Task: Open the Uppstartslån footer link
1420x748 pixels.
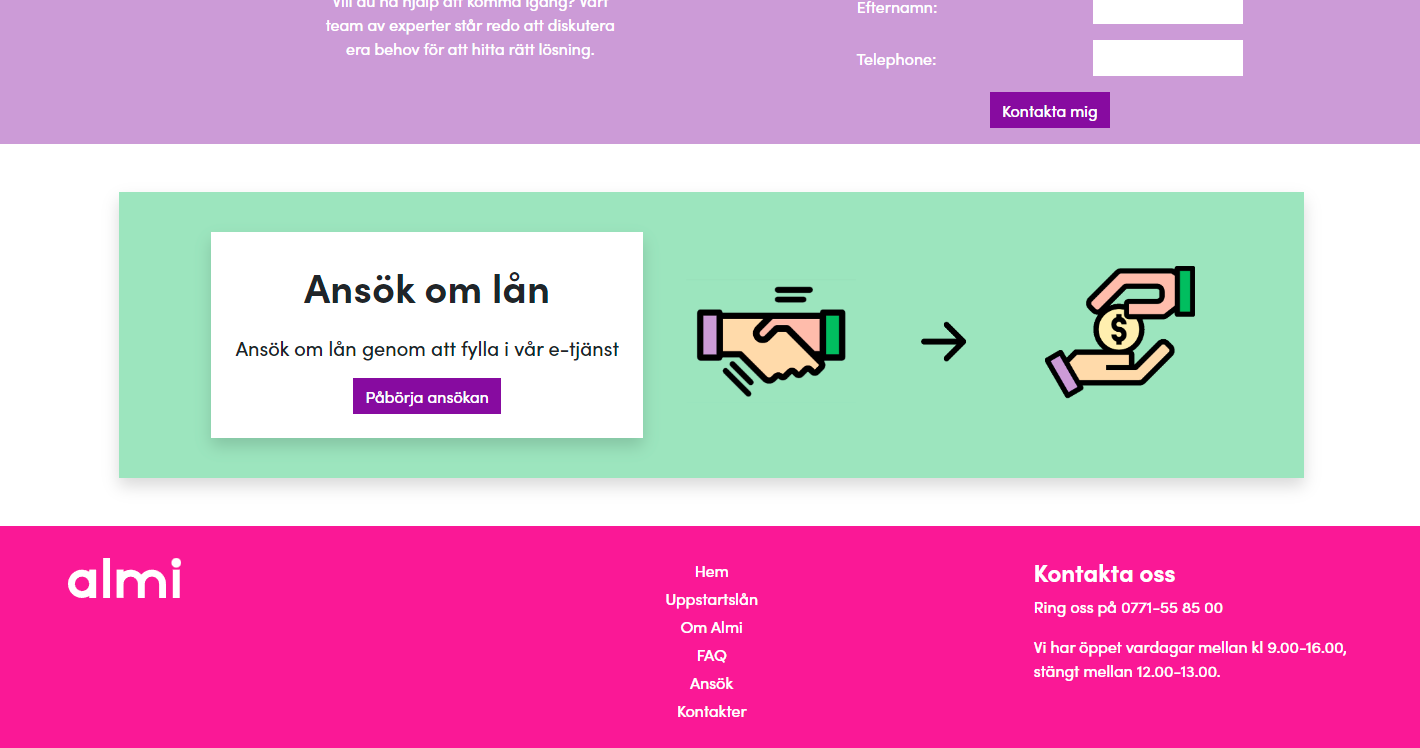Action: [712, 600]
